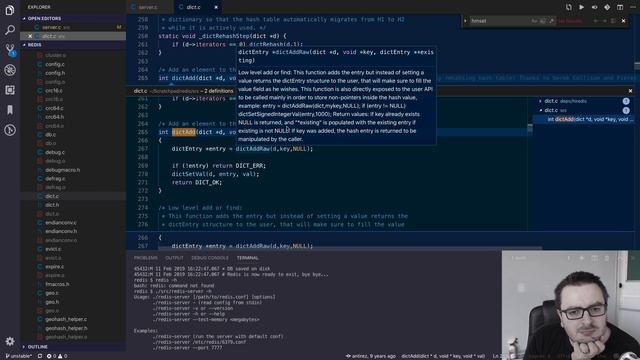Open crc16.c in the explorer

(54, 91)
